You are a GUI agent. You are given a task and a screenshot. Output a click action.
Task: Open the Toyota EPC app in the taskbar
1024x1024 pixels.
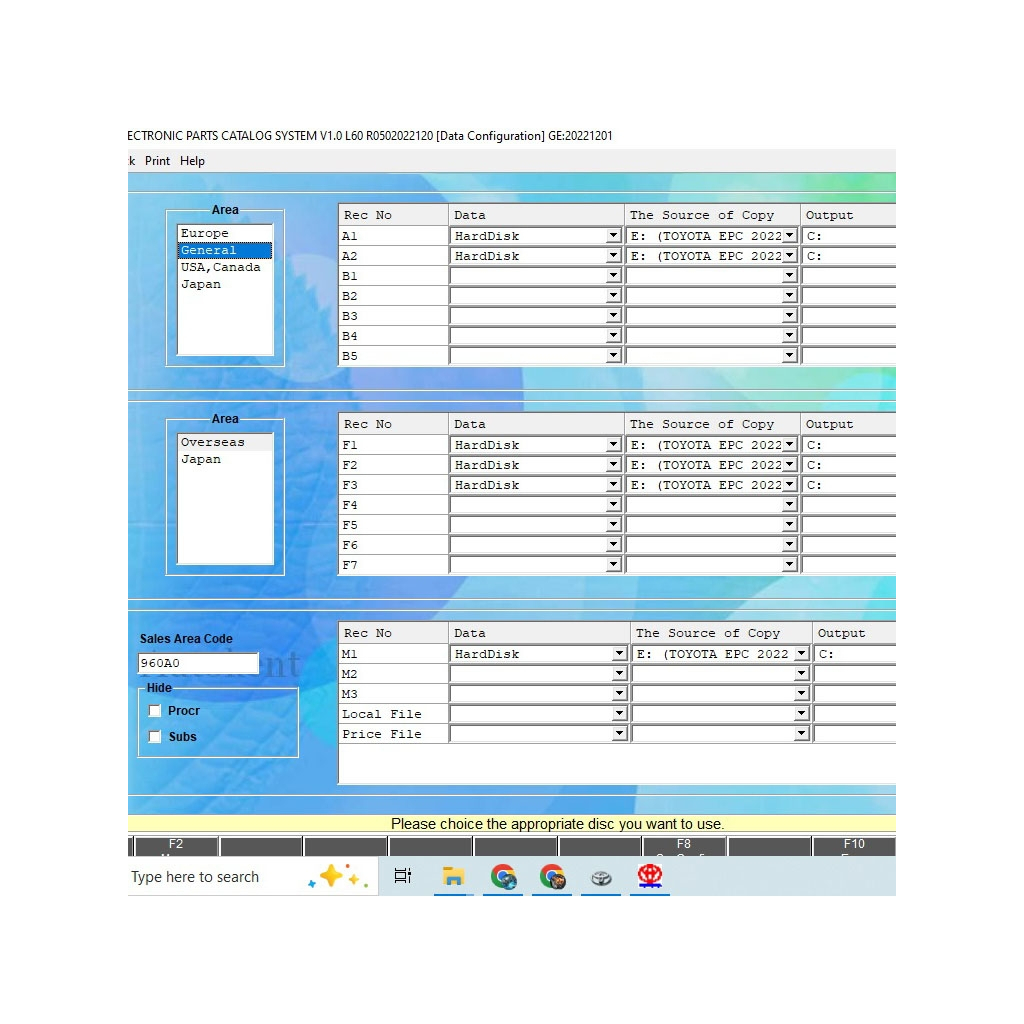tap(601, 878)
